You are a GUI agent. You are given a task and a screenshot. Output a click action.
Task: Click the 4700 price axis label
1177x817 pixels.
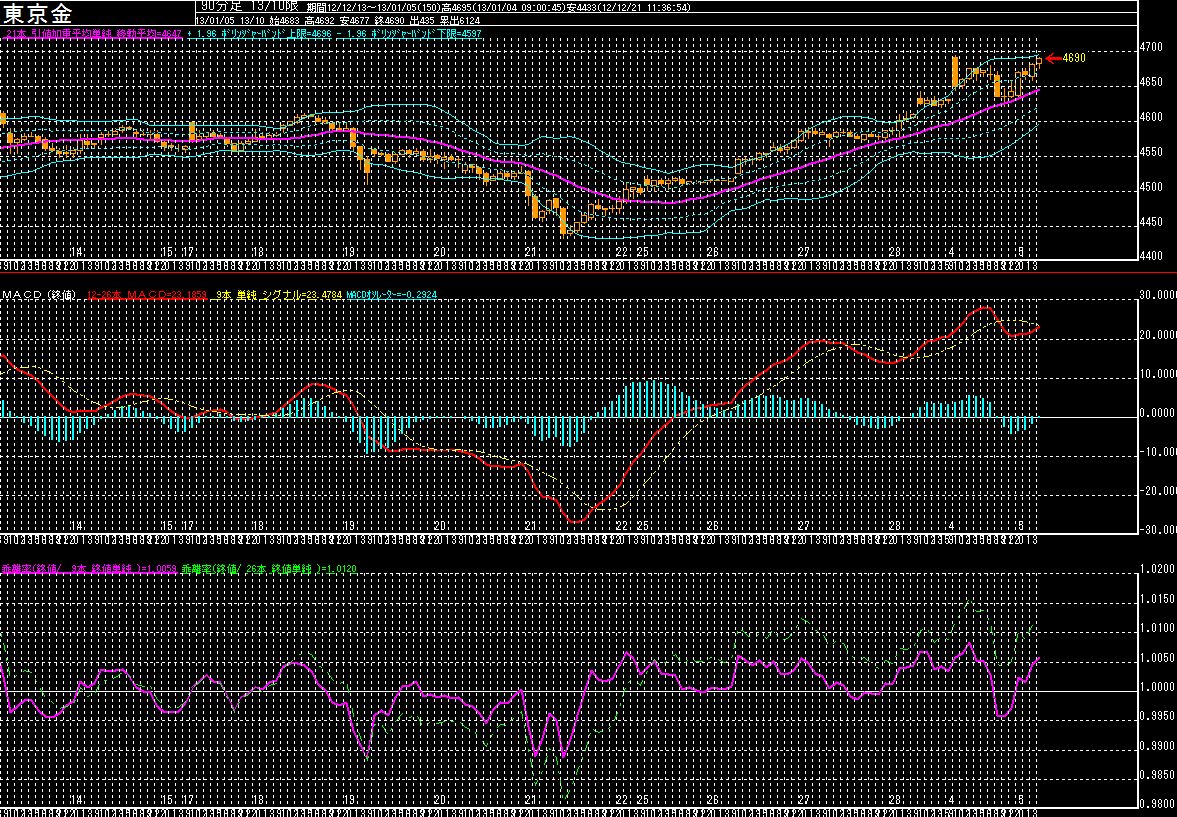[1151, 47]
